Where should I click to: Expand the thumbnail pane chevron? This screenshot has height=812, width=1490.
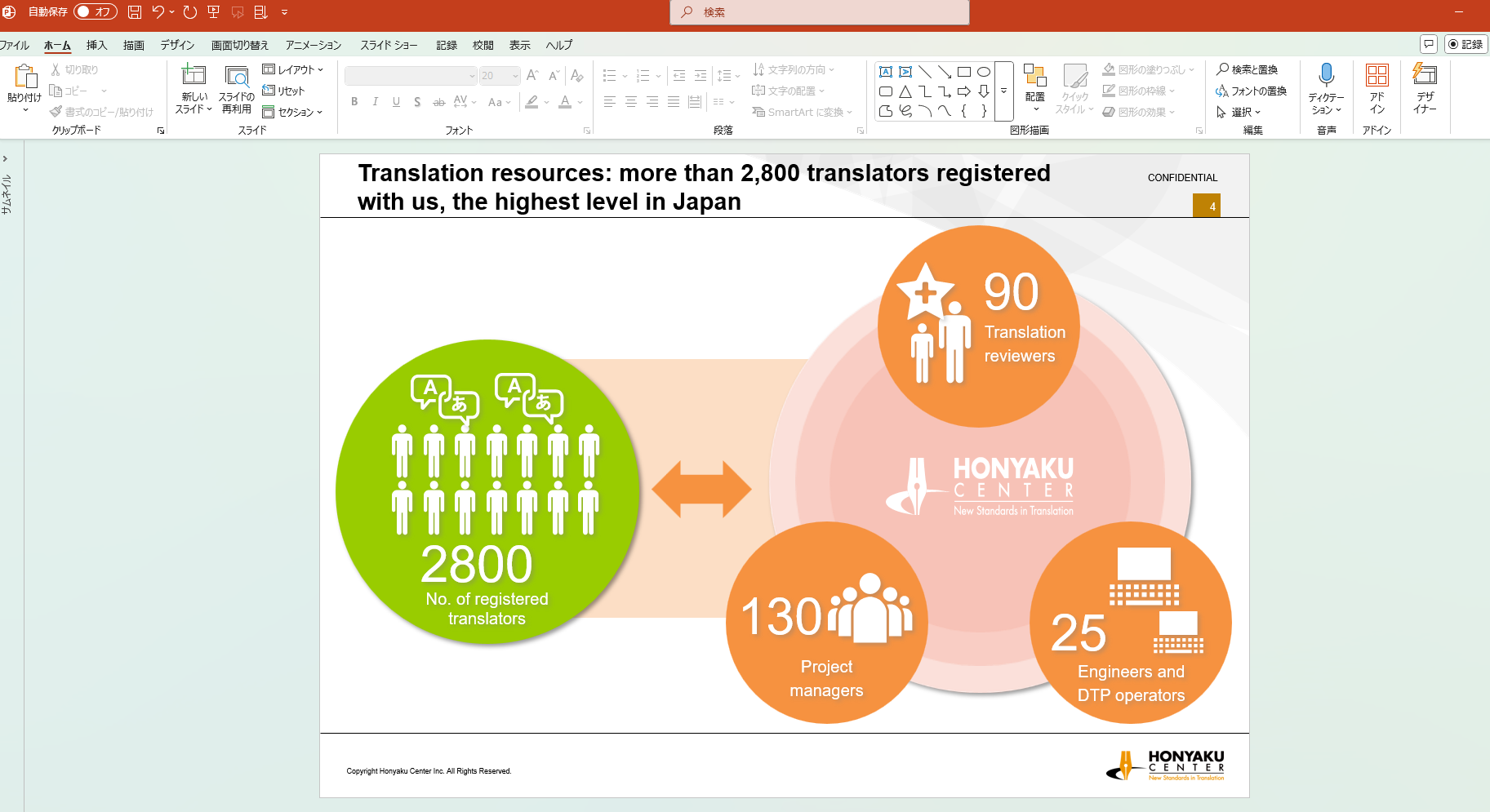click(6, 158)
